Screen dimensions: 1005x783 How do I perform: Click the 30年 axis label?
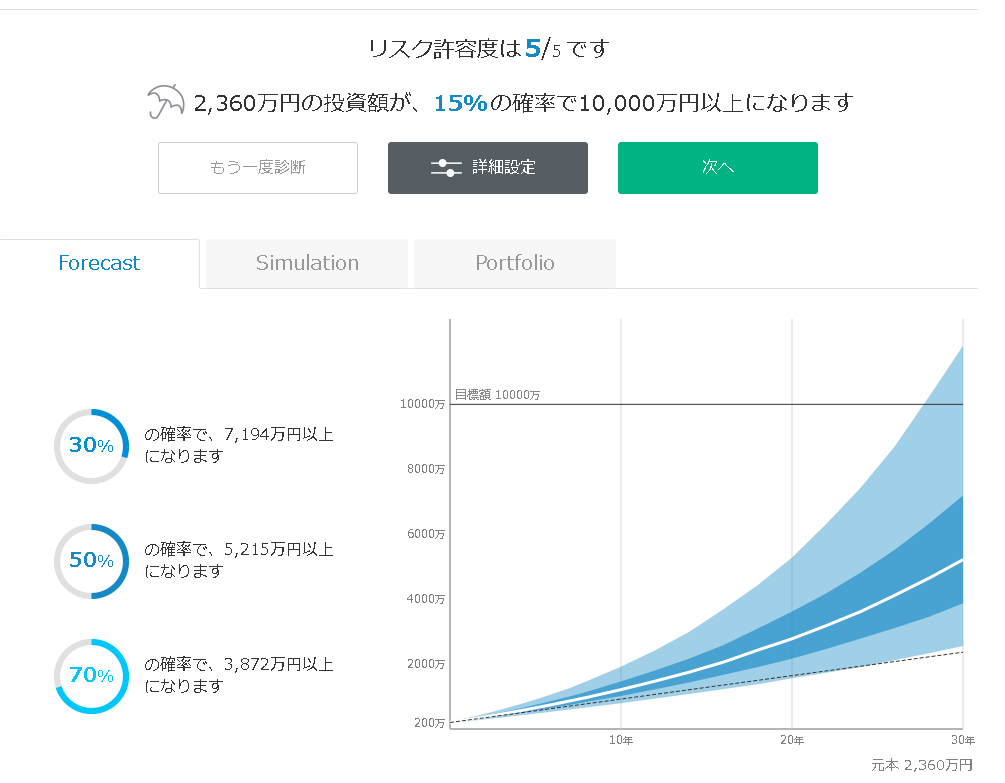(963, 740)
